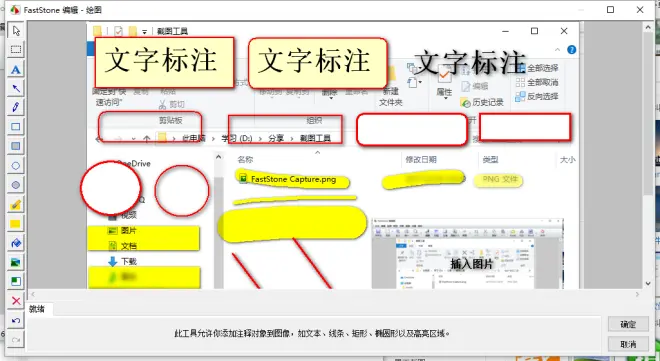The height and width of the screenshot is (361, 660).
Task: Select the yellow highlight area rectangle tool
Action: 16,224
